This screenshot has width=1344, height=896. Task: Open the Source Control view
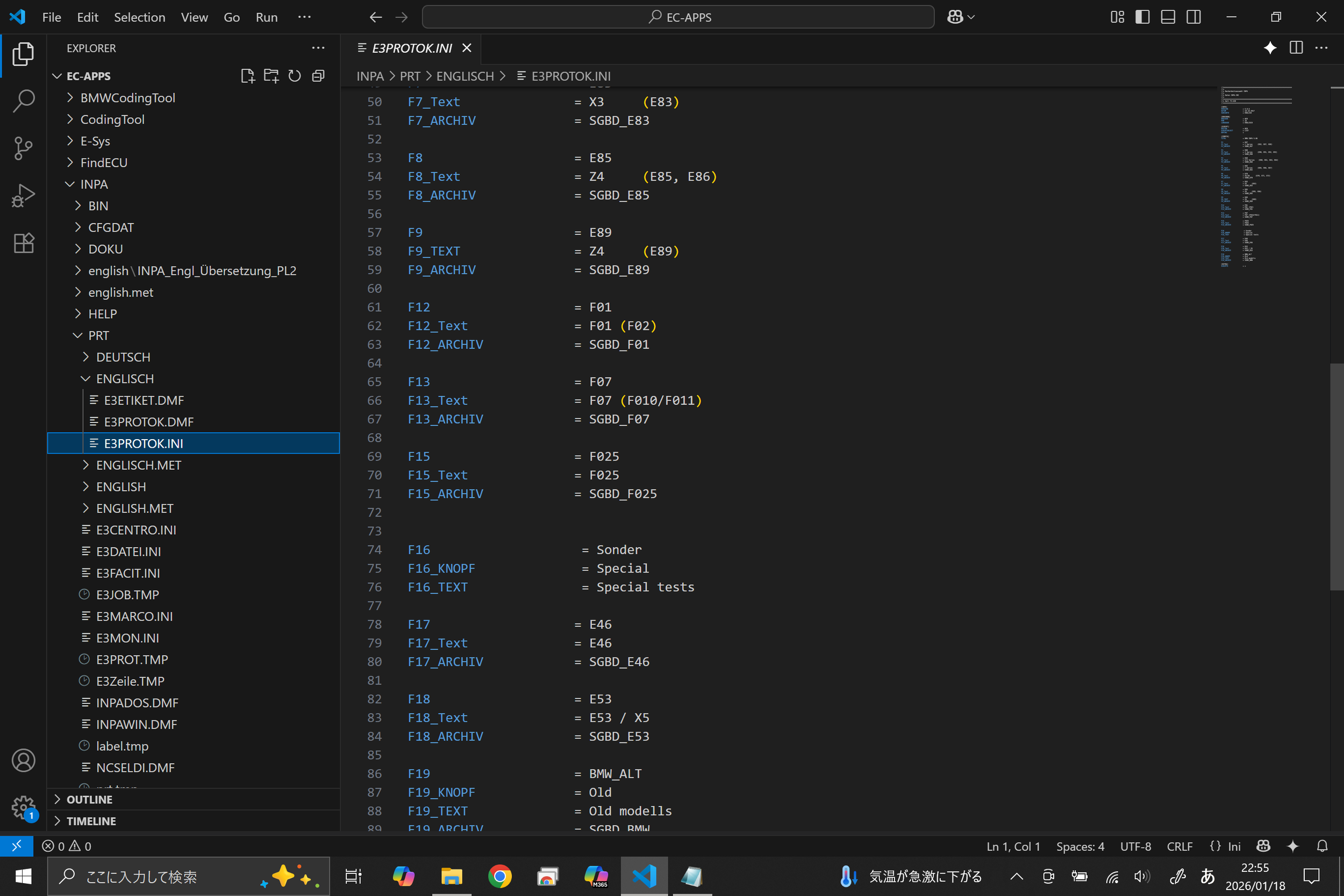pyautogui.click(x=23, y=148)
